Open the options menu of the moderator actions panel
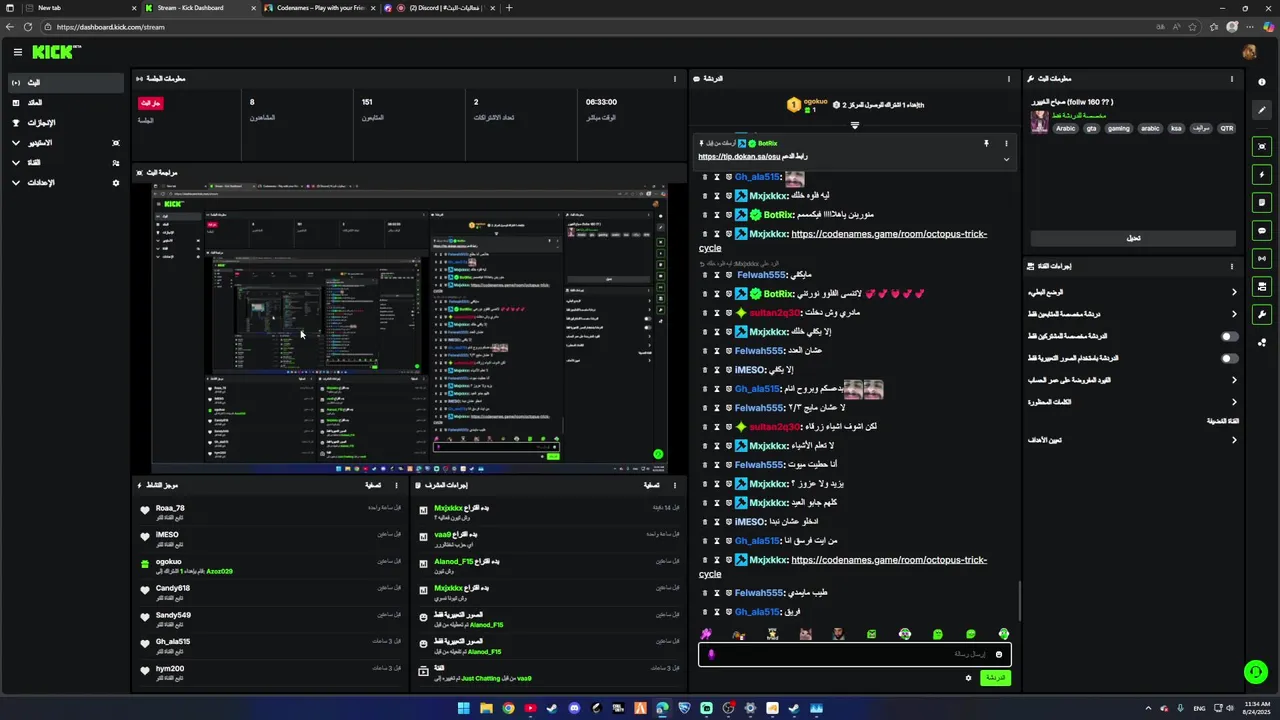The image size is (1280, 720). 675,485
